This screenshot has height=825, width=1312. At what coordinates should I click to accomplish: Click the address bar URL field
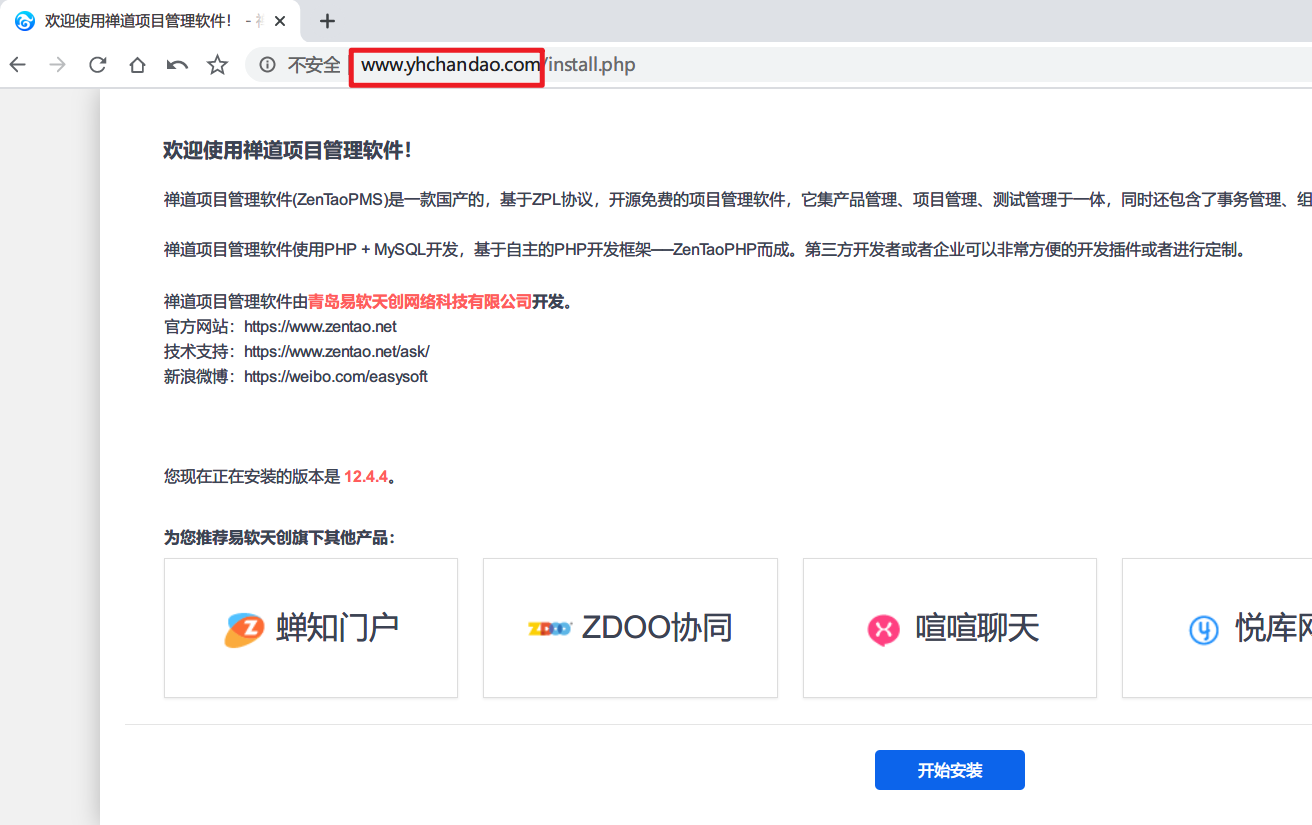(780, 65)
